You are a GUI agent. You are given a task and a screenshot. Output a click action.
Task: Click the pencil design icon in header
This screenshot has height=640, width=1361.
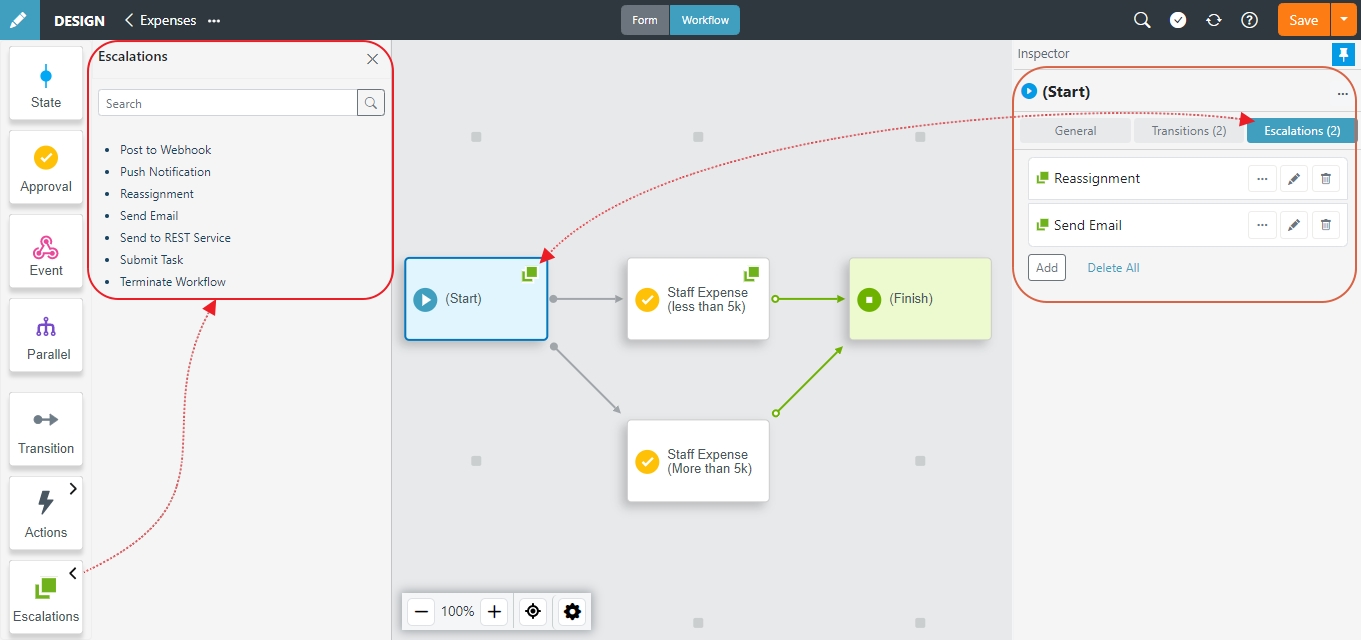tap(20, 20)
